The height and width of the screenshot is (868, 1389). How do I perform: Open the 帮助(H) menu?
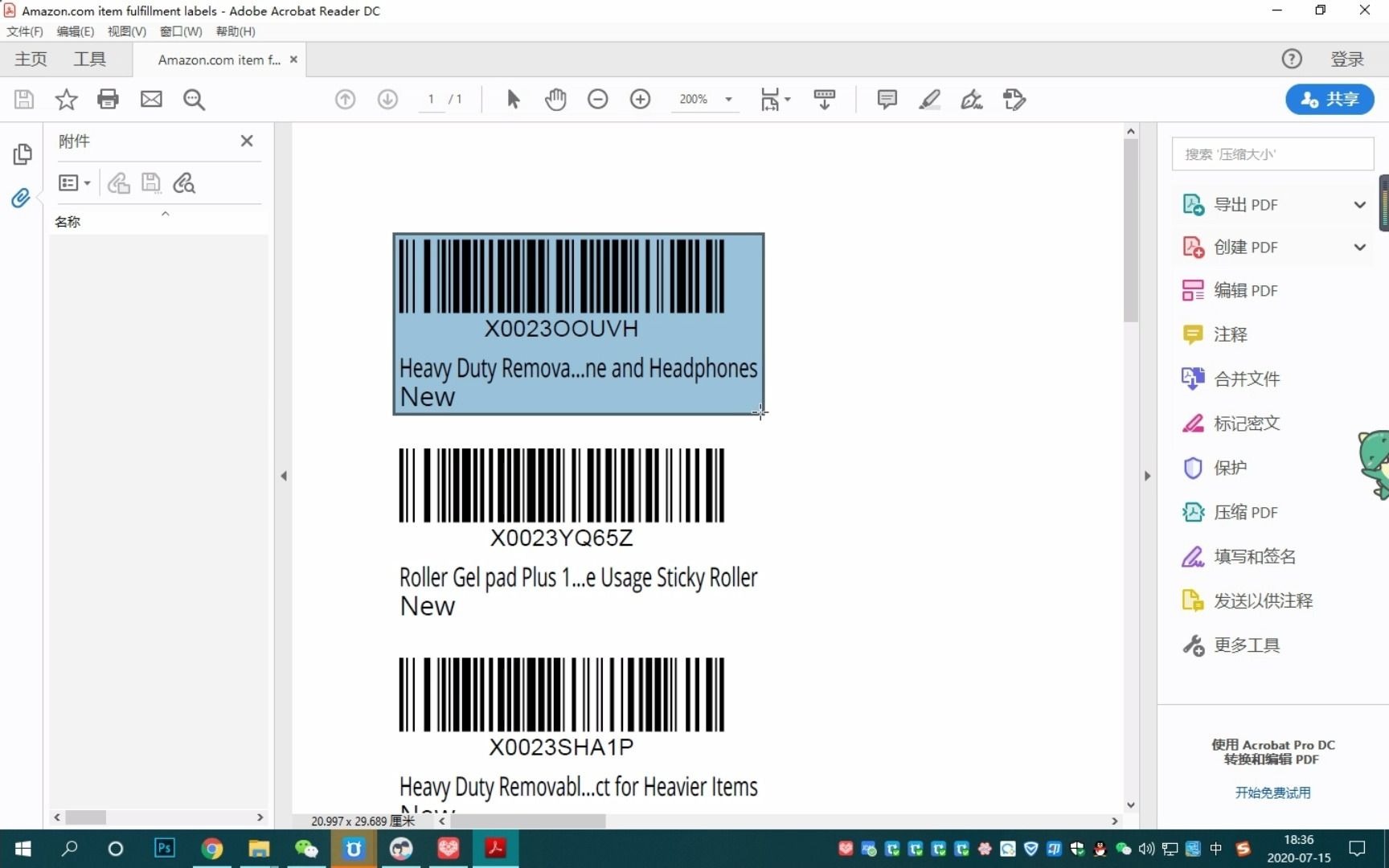pyautogui.click(x=236, y=31)
